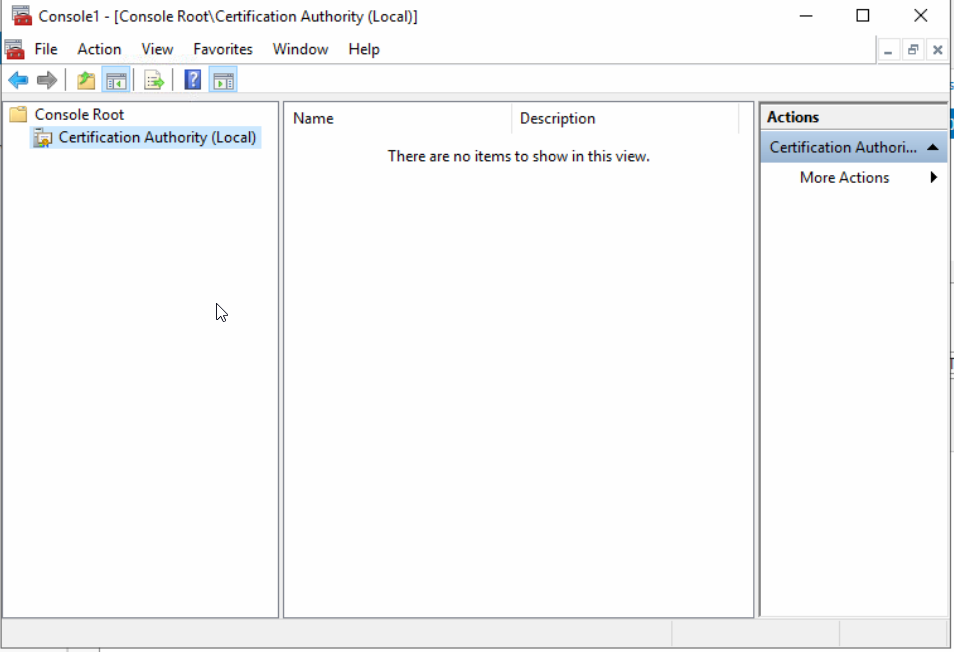
Task: Click the Show/Hide Console Tree toolbar icon
Action: point(116,79)
